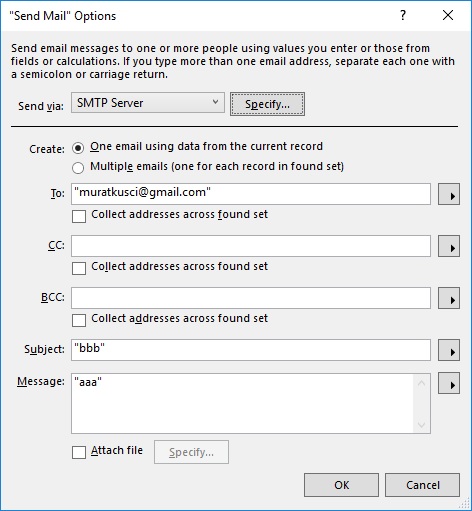472x511 pixels.
Task: Open the Subject field options arrow
Action: (x=449, y=350)
